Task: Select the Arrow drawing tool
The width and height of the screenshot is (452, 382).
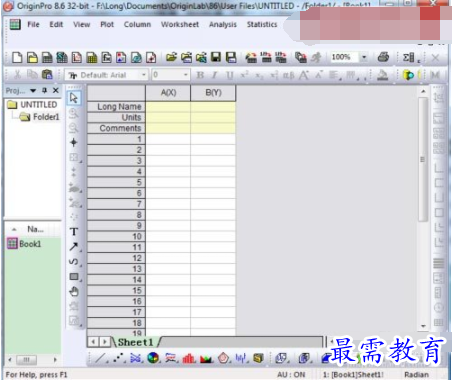Action: (x=74, y=247)
